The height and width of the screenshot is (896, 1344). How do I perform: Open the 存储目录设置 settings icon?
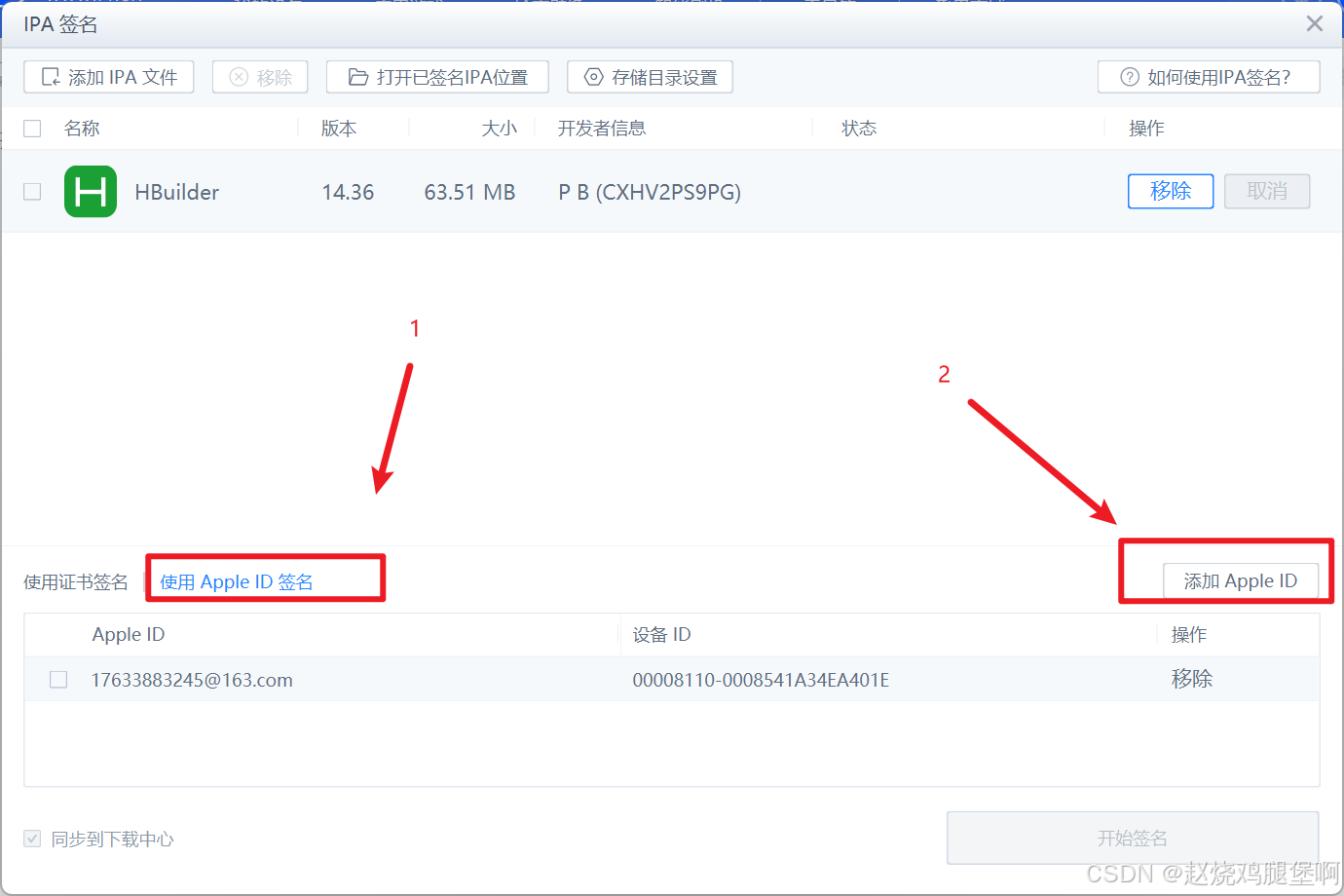coord(592,76)
